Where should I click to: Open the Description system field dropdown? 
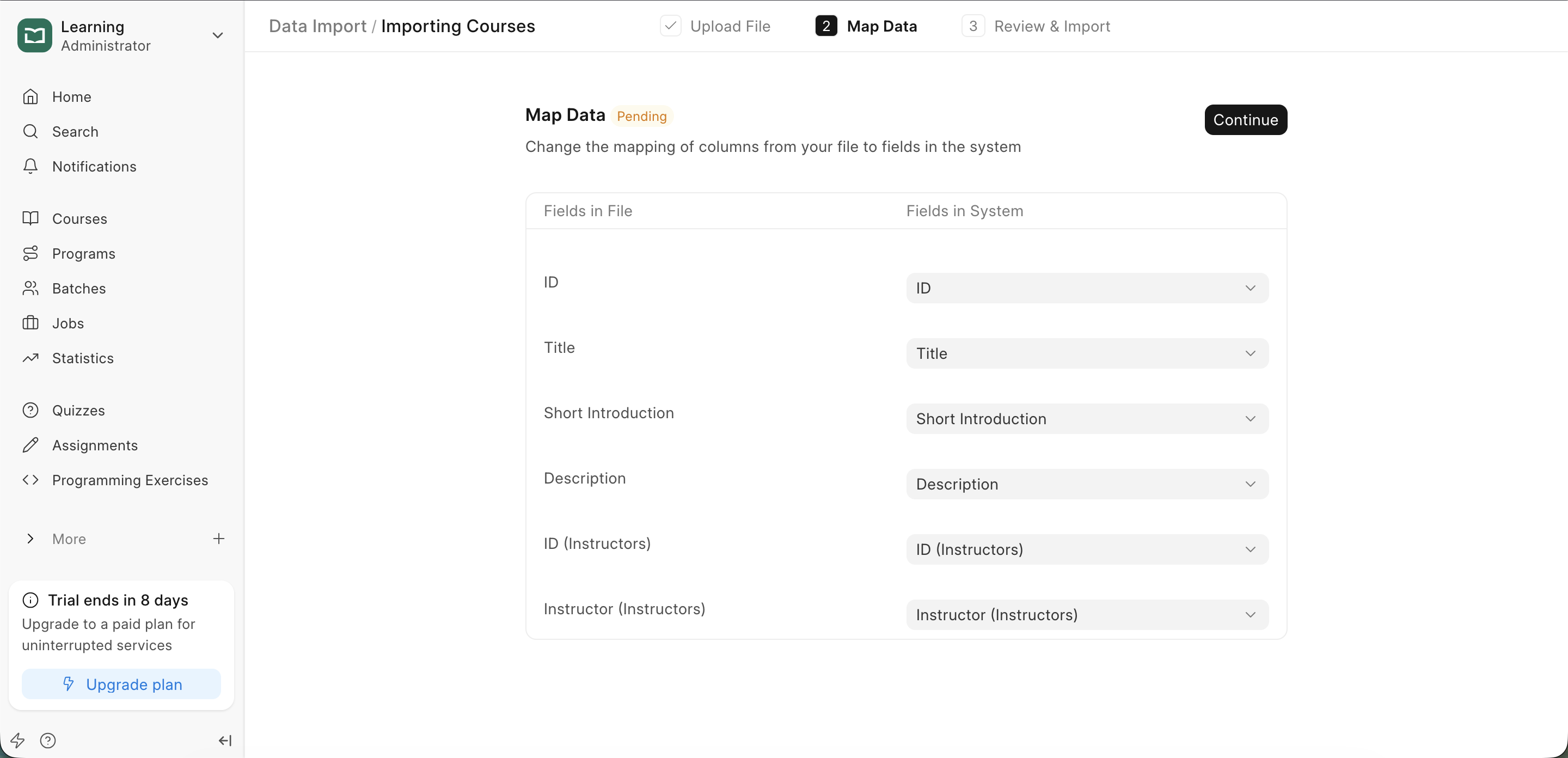[1087, 484]
